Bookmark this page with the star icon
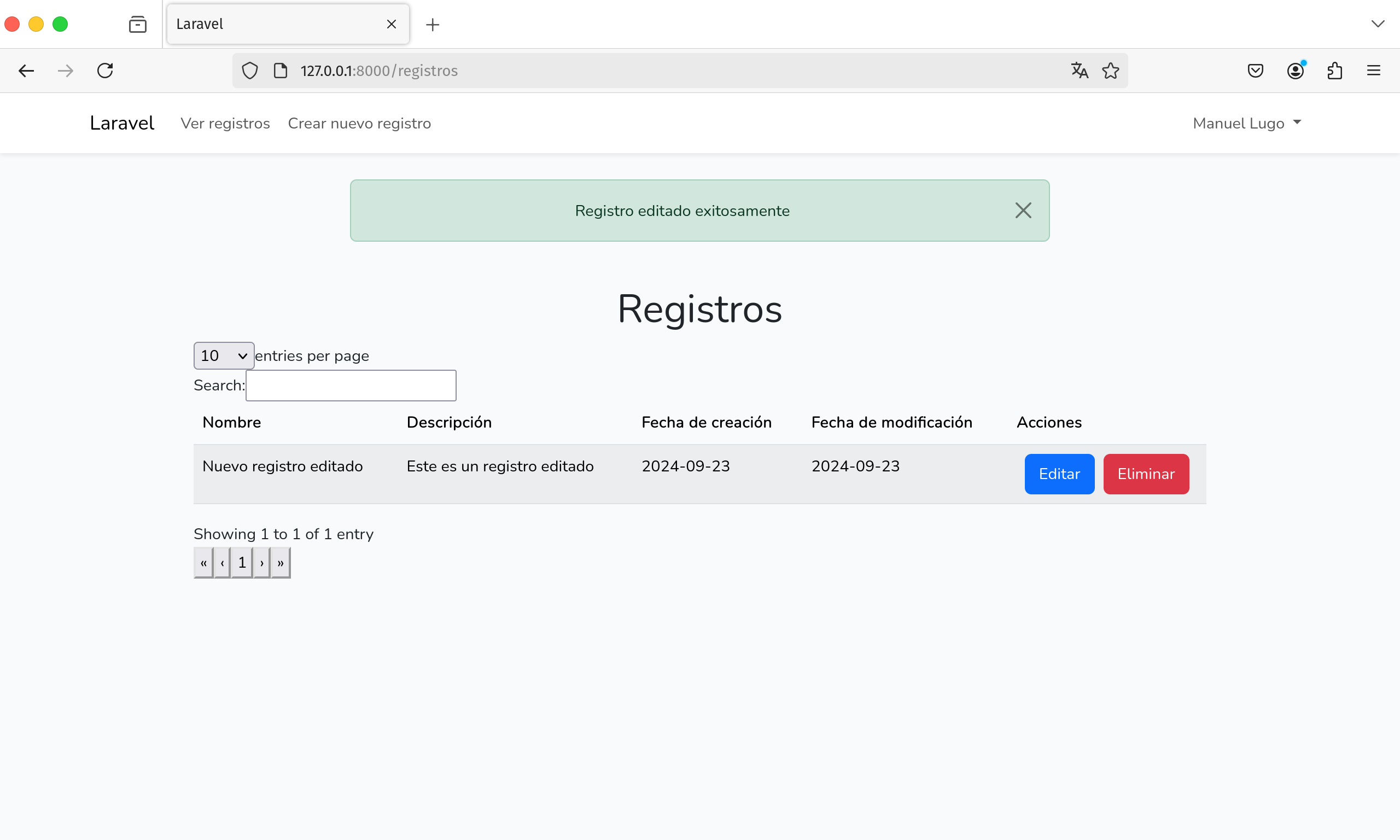This screenshot has width=1400, height=840. point(1110,71)
